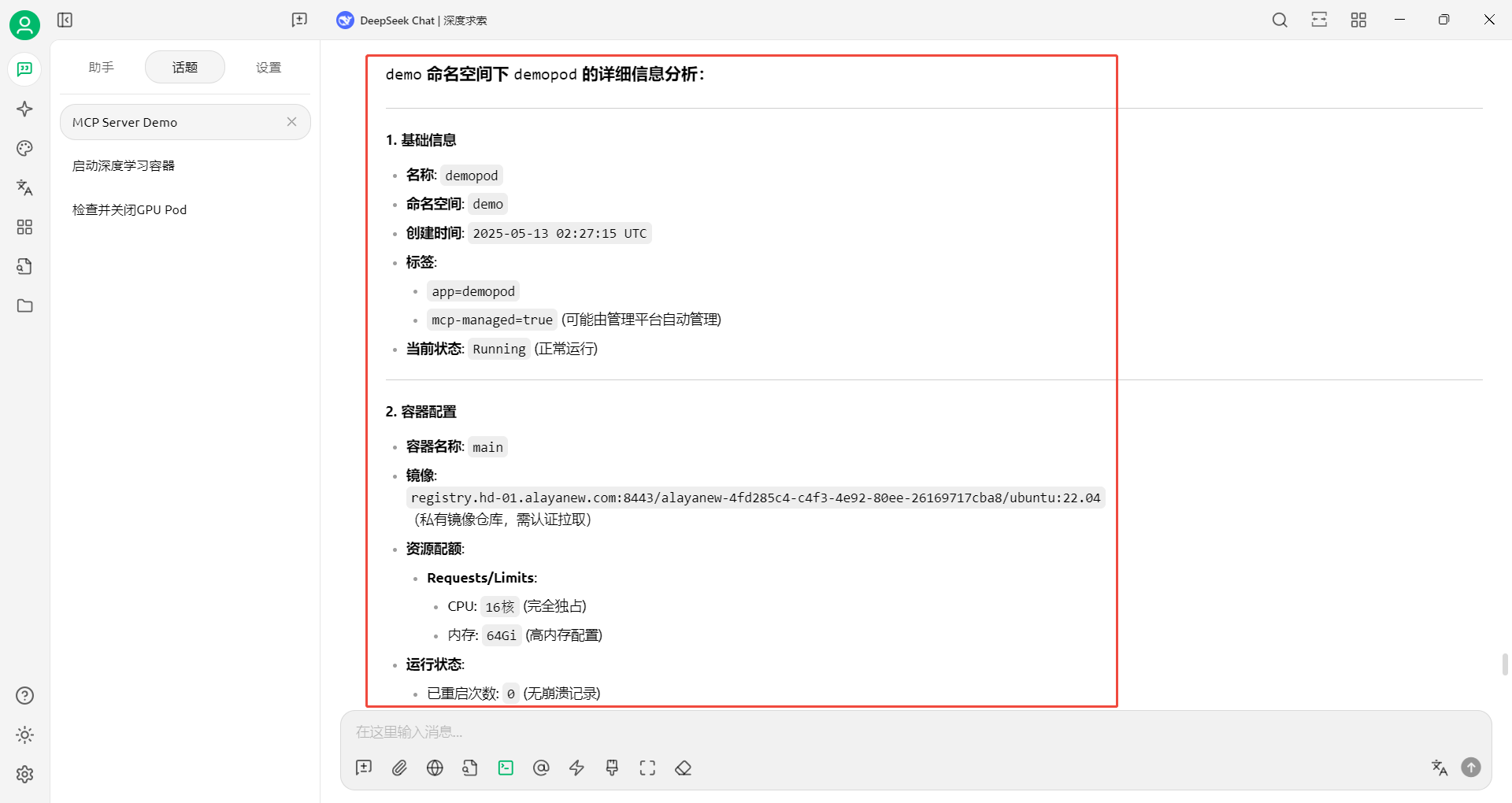Click the eraser icon to clear context
The width and height of the screenshot is (1512, 803).
tap(683, 768)
